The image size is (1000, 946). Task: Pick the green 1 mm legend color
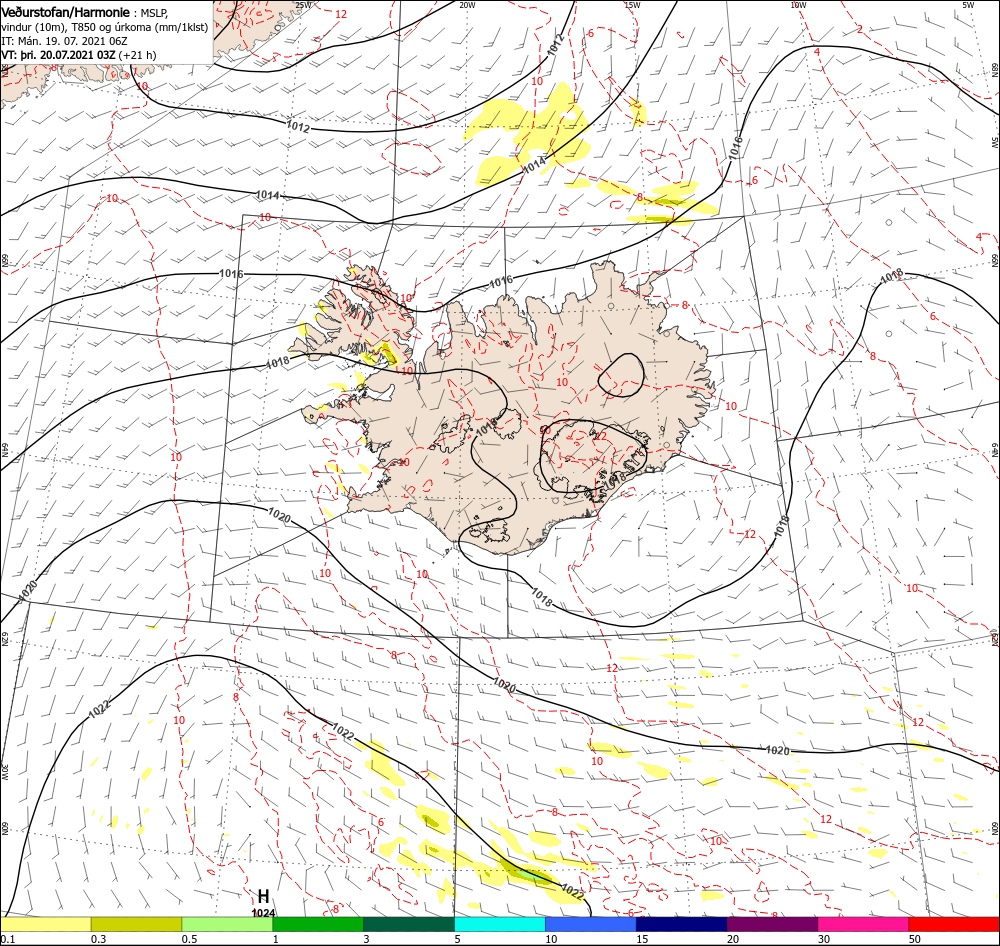[x=318, y=924]
